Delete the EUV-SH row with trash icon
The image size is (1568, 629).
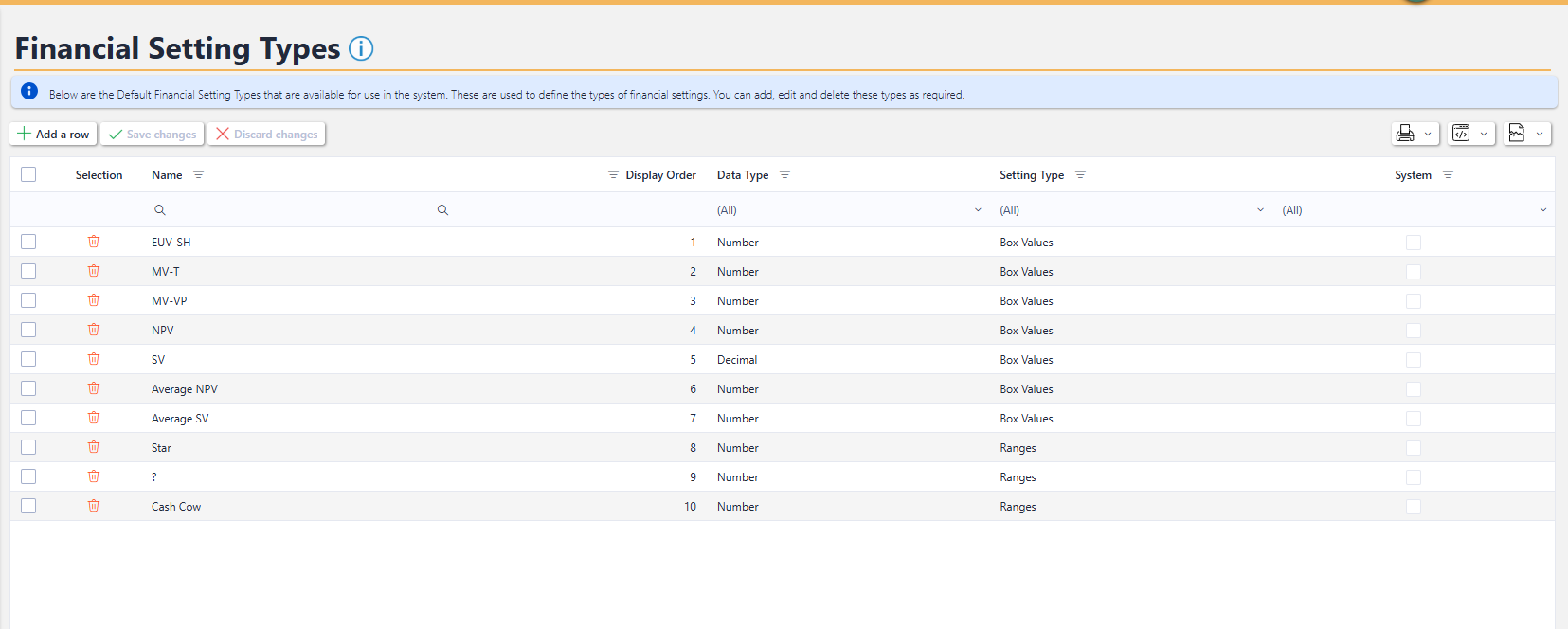pos(94,242)
